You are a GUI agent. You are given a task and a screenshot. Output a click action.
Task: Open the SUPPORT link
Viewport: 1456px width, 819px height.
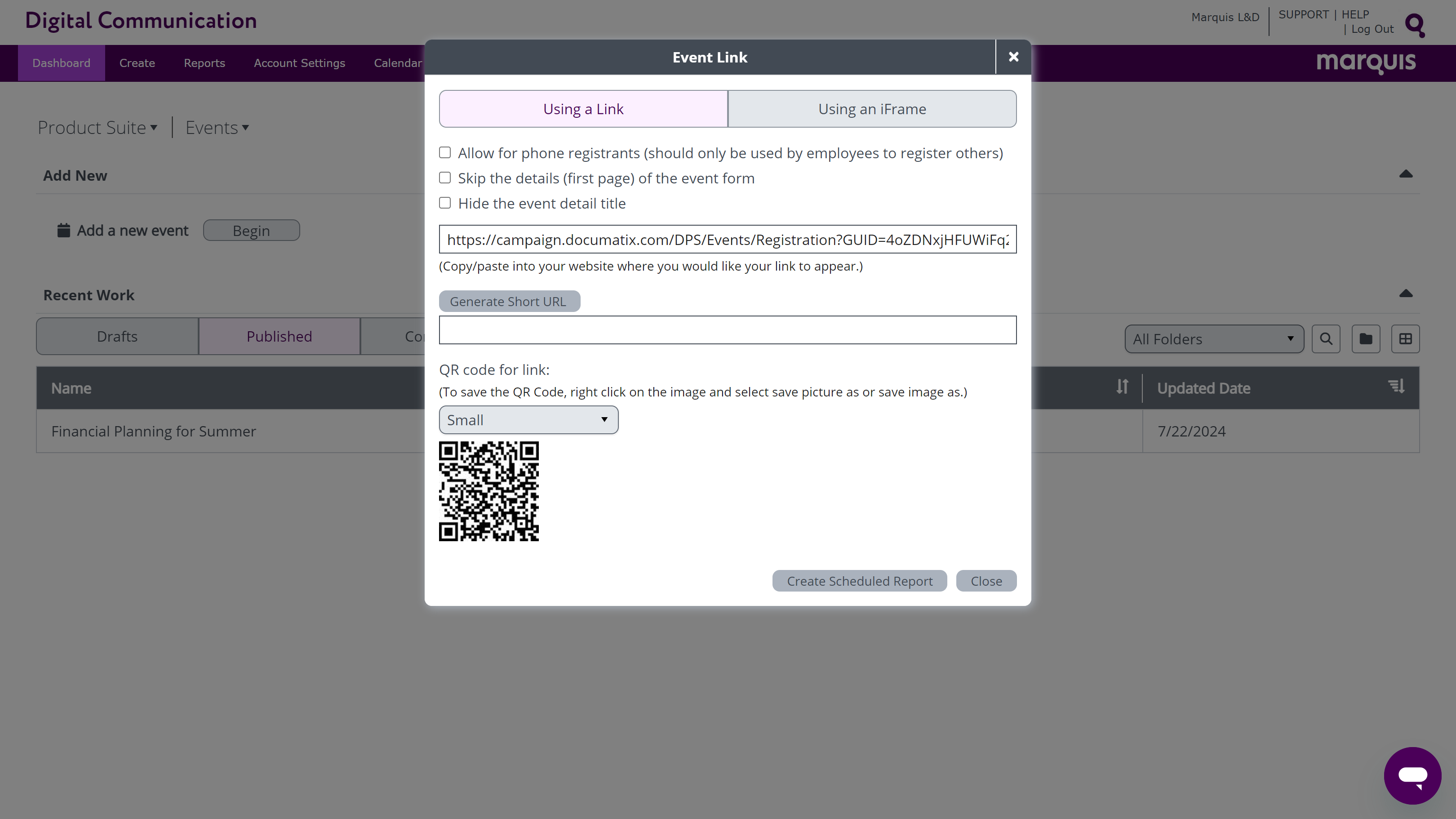click(x=1303, y=15)
